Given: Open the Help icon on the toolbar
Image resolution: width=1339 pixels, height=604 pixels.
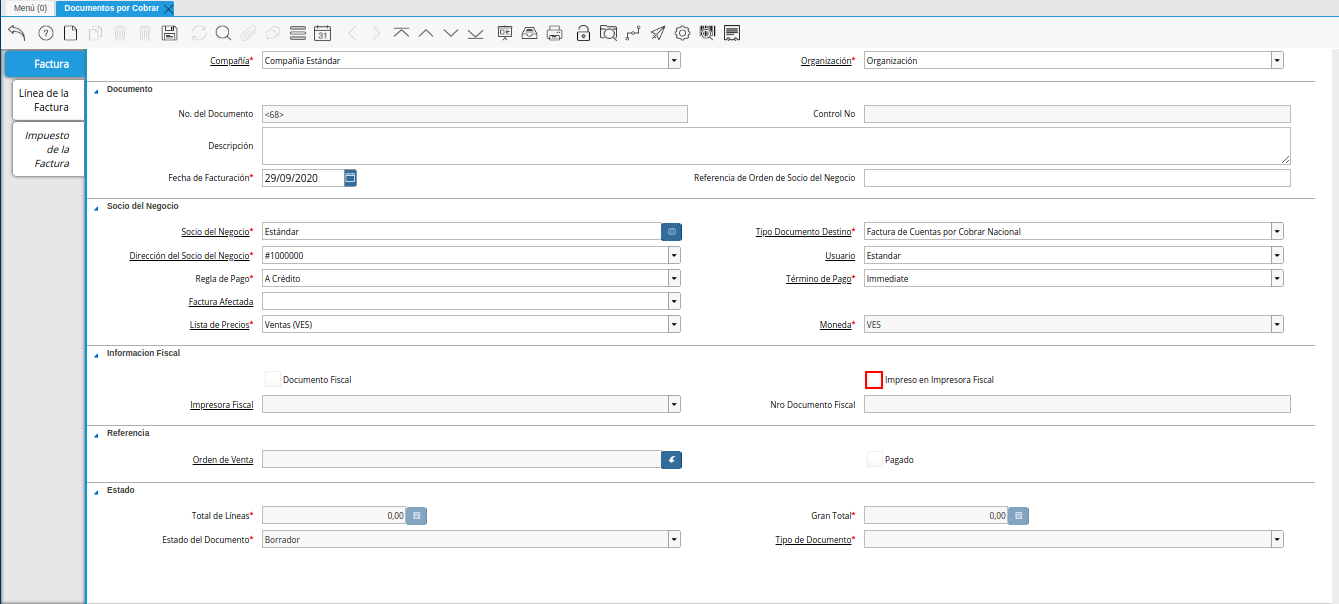Looking at the screenshot, I should point(44,32).
